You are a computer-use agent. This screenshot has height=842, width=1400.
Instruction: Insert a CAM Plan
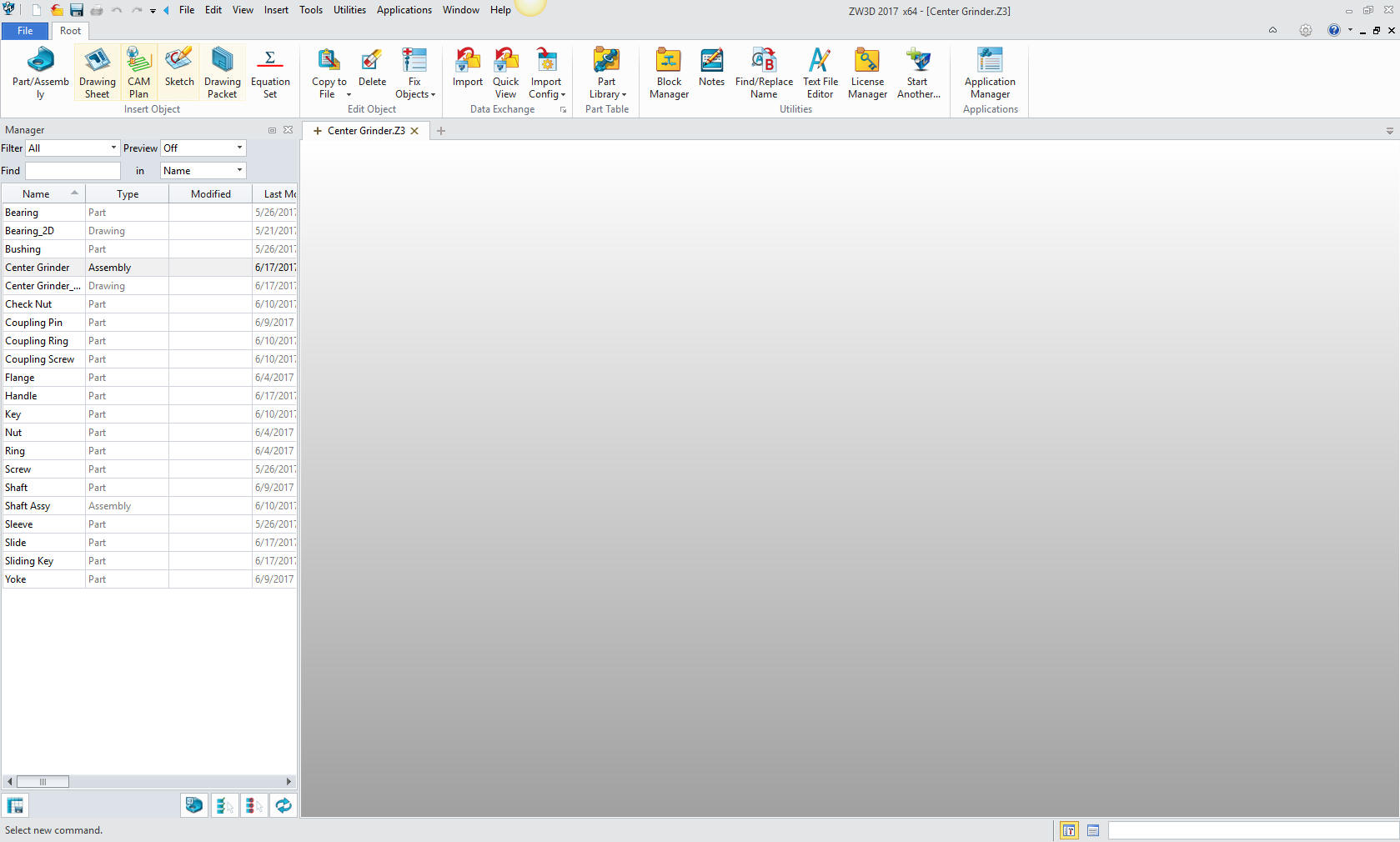coord(138,73)
